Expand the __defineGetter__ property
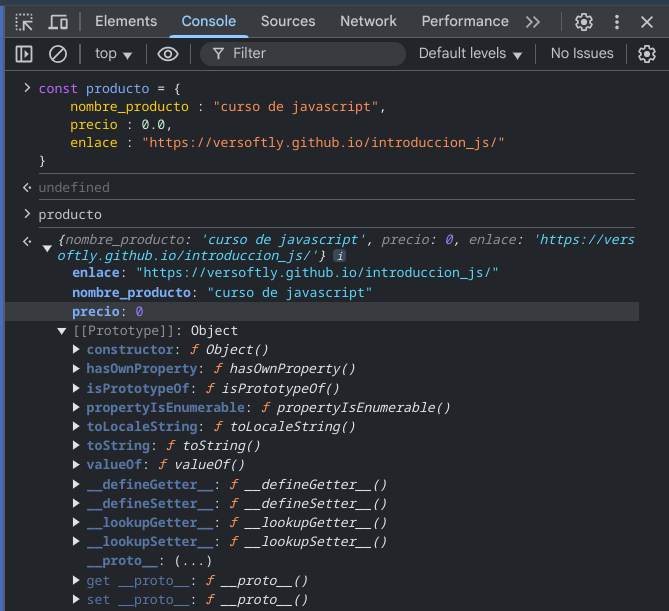669x611 pixels. [76, 484]
